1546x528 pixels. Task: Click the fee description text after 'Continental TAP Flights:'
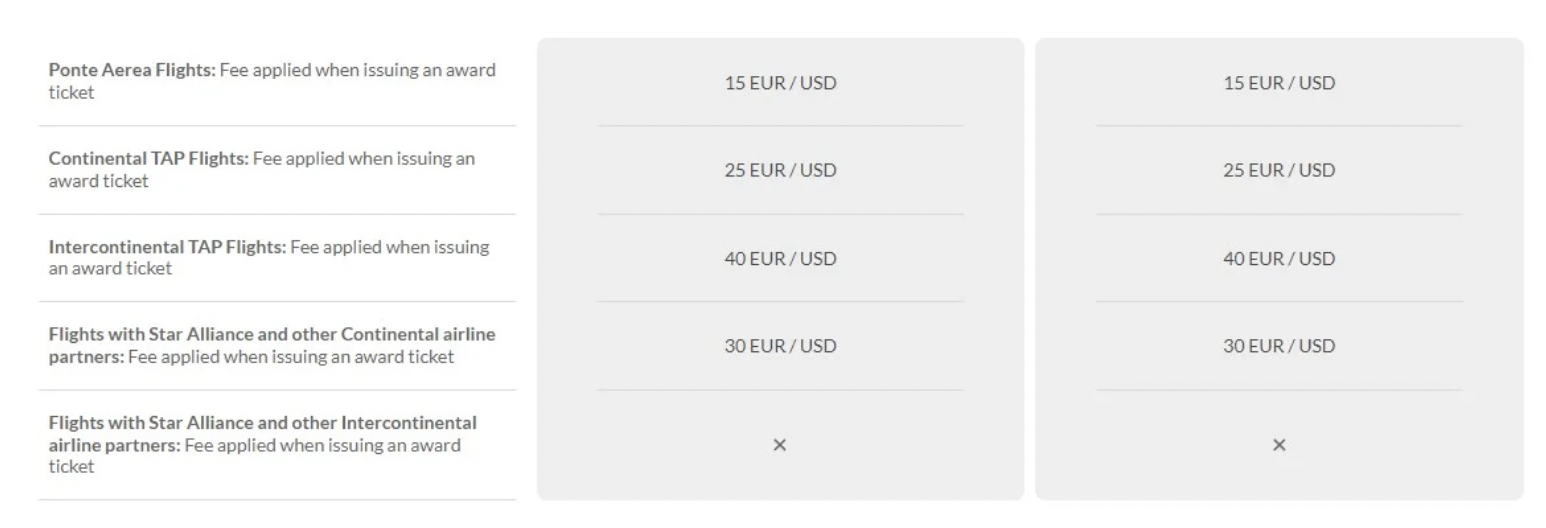point(363,159)
